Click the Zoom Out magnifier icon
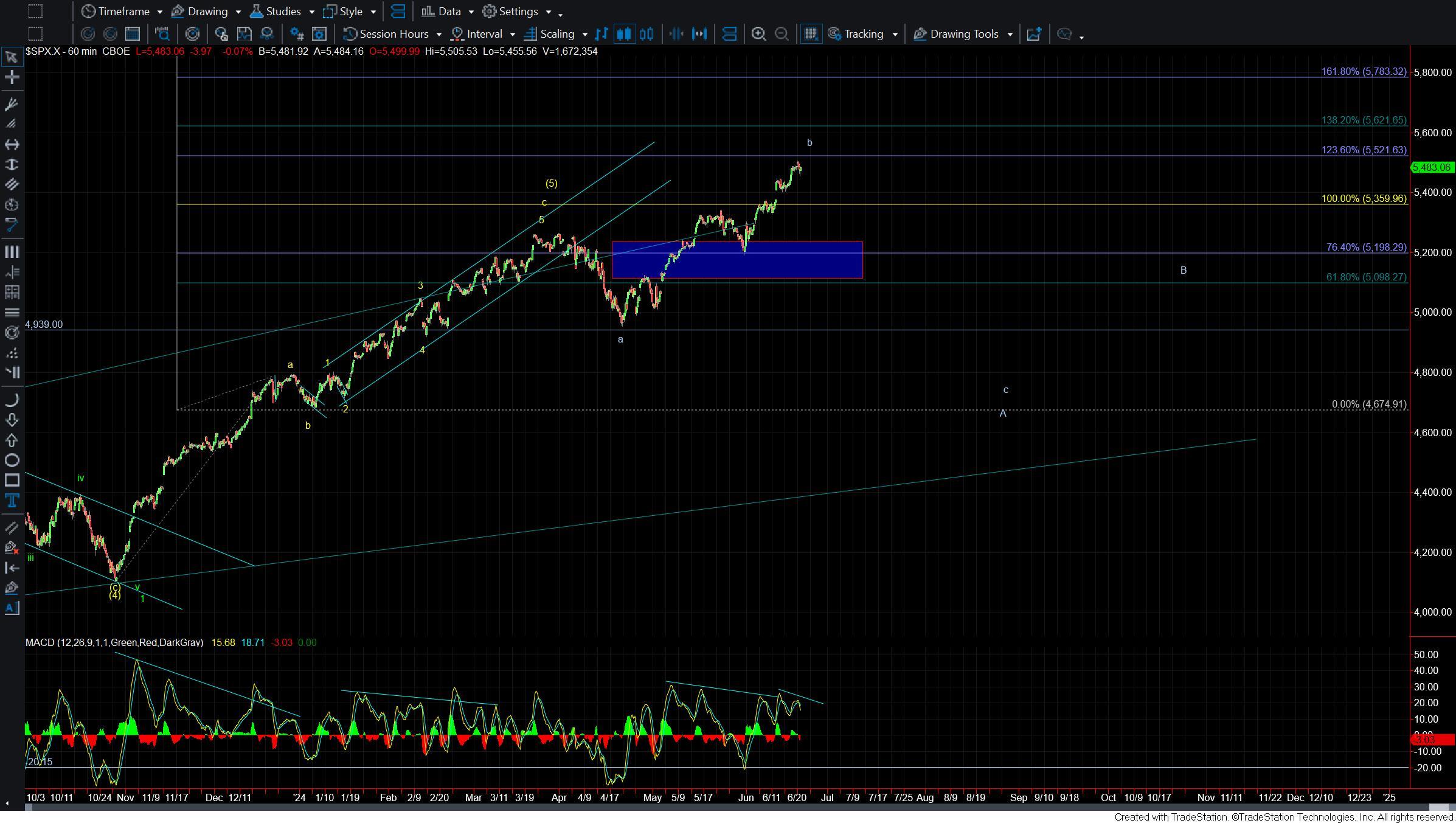The image size is (1456, 823). pos(782,34)
